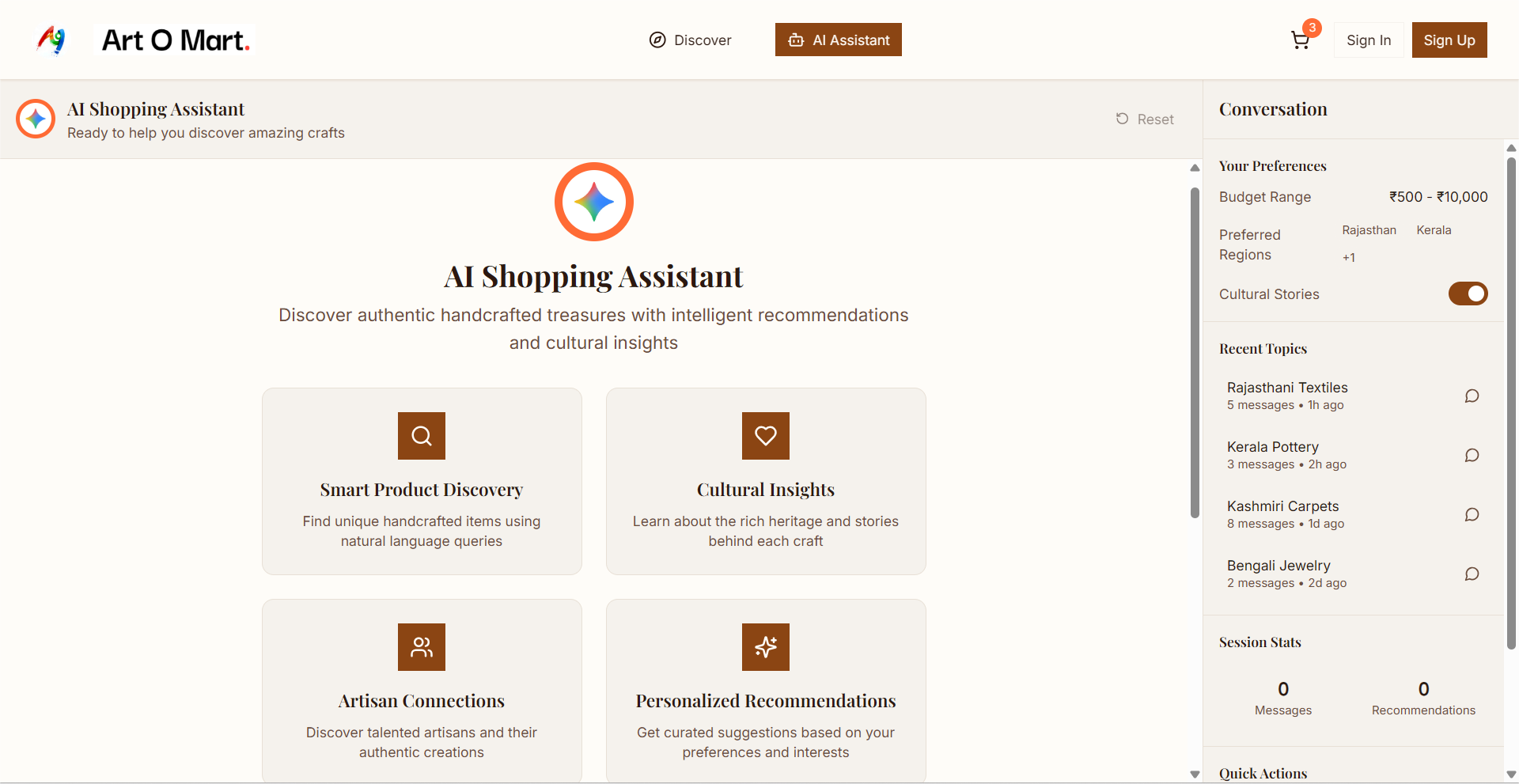The height and width of the screenshot is (784, 1519).
Task: Click the main panel scrollbar down arrow
Action: coord(1195,775)
